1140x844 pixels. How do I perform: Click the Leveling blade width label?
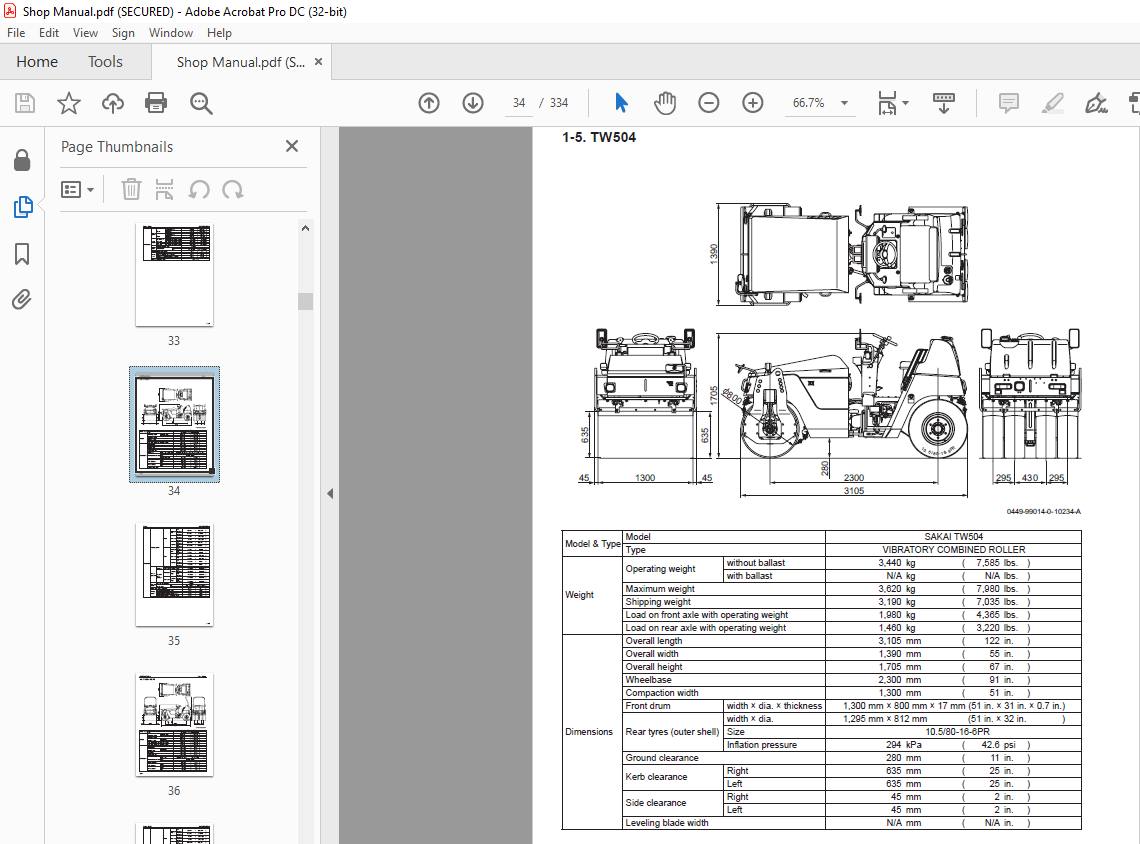667,823
